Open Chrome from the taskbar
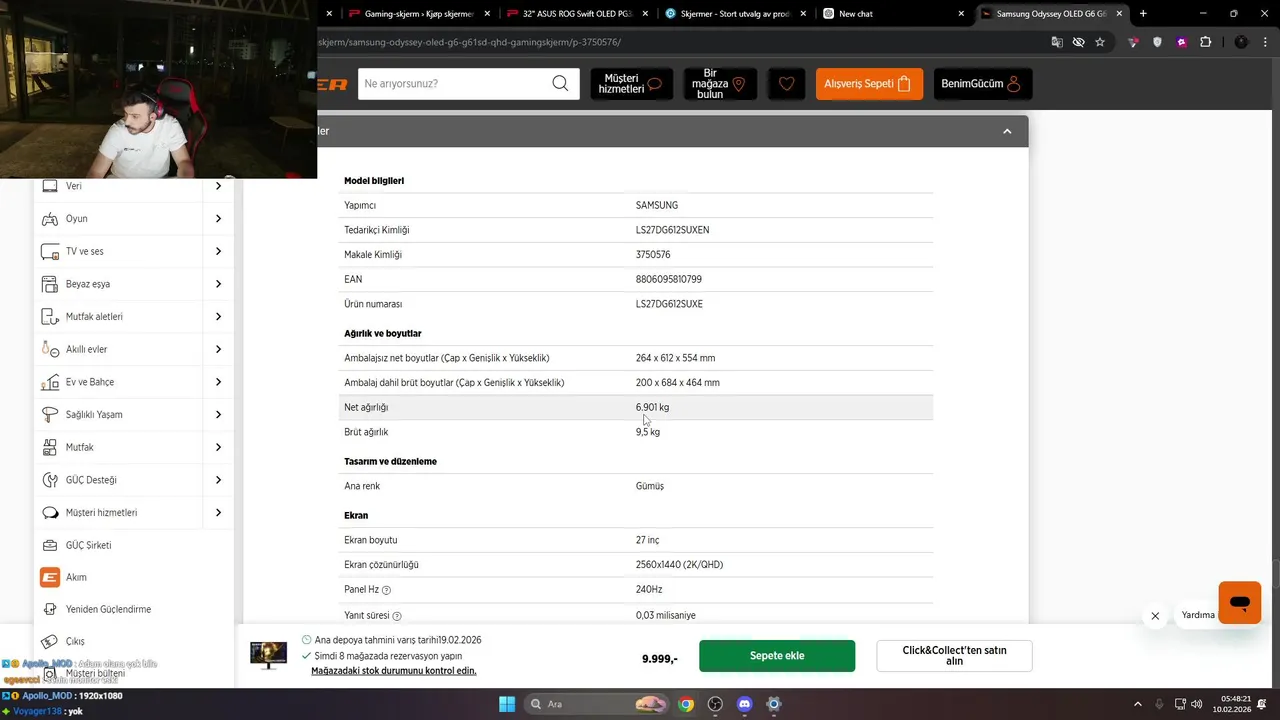1280x720 pixels. (x=686, y=704)
